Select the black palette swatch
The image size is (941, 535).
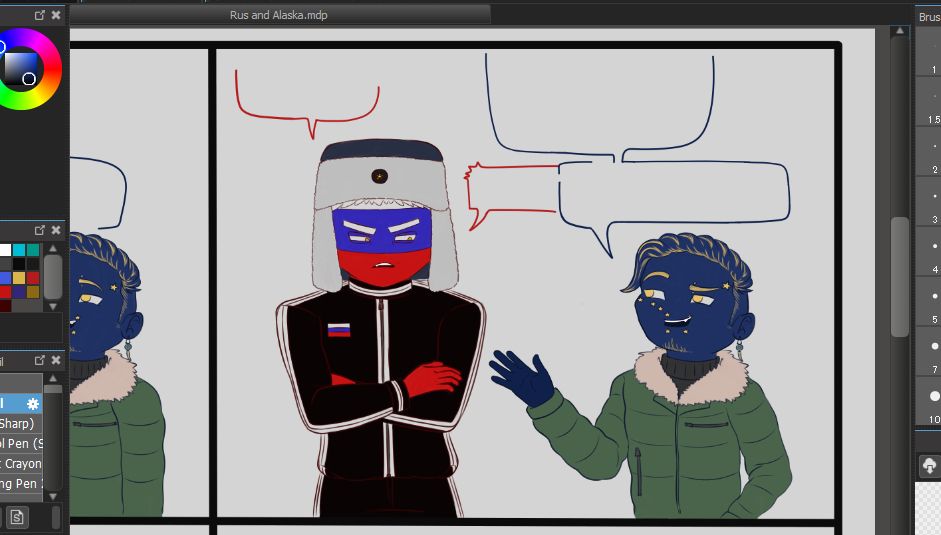[x=19, y=264]
